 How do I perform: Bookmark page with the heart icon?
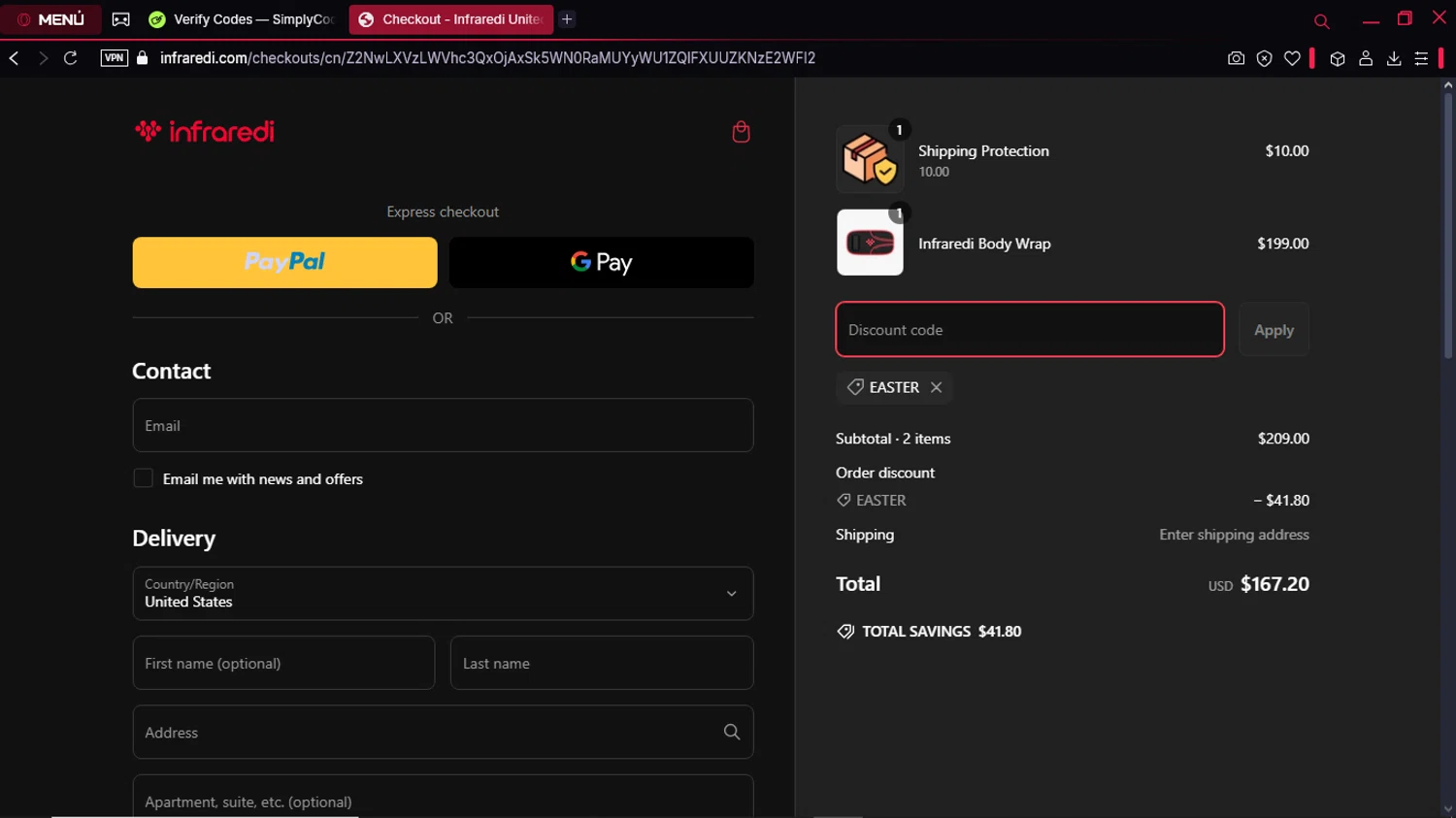point(1292,58)
